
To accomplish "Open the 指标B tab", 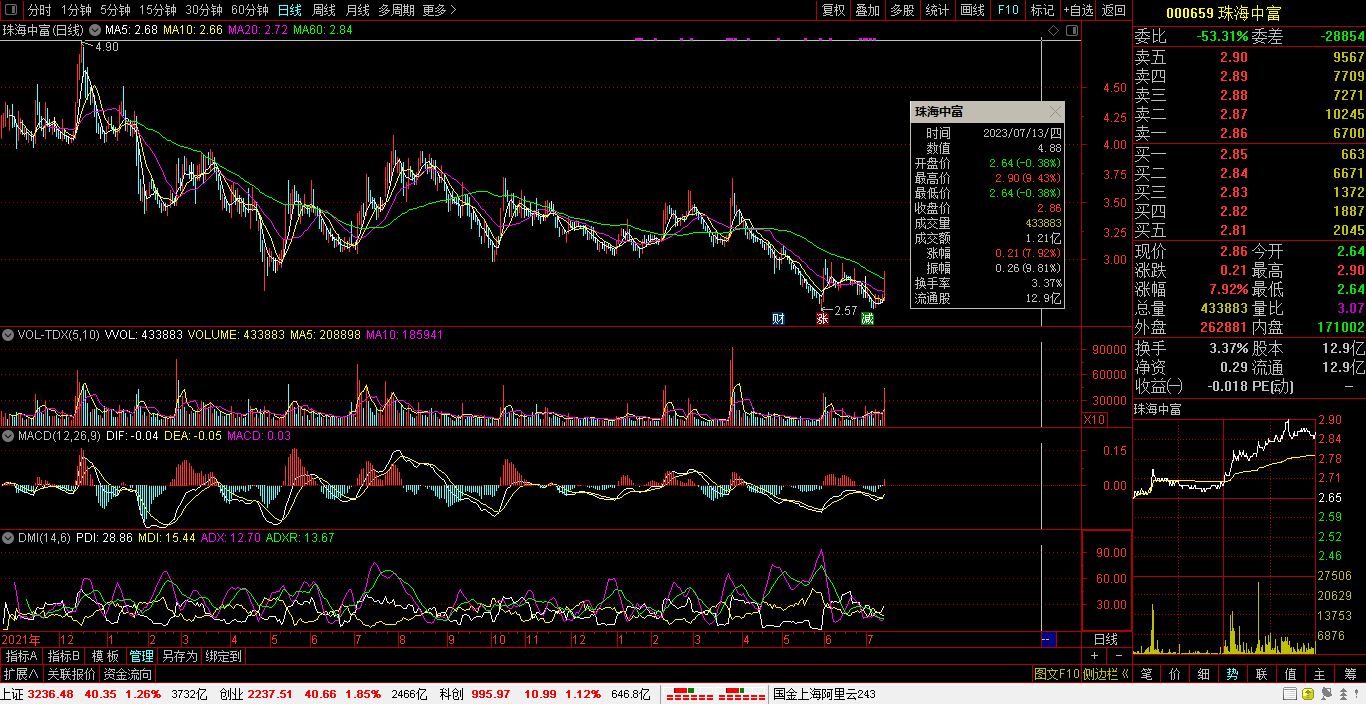I will coord(63,656).
